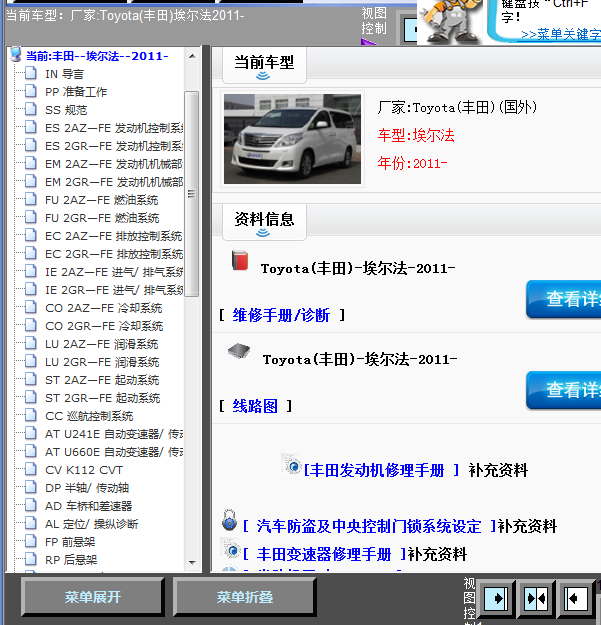Click the page icon beside CC 巡航控制系统

(x=31, y=415)
